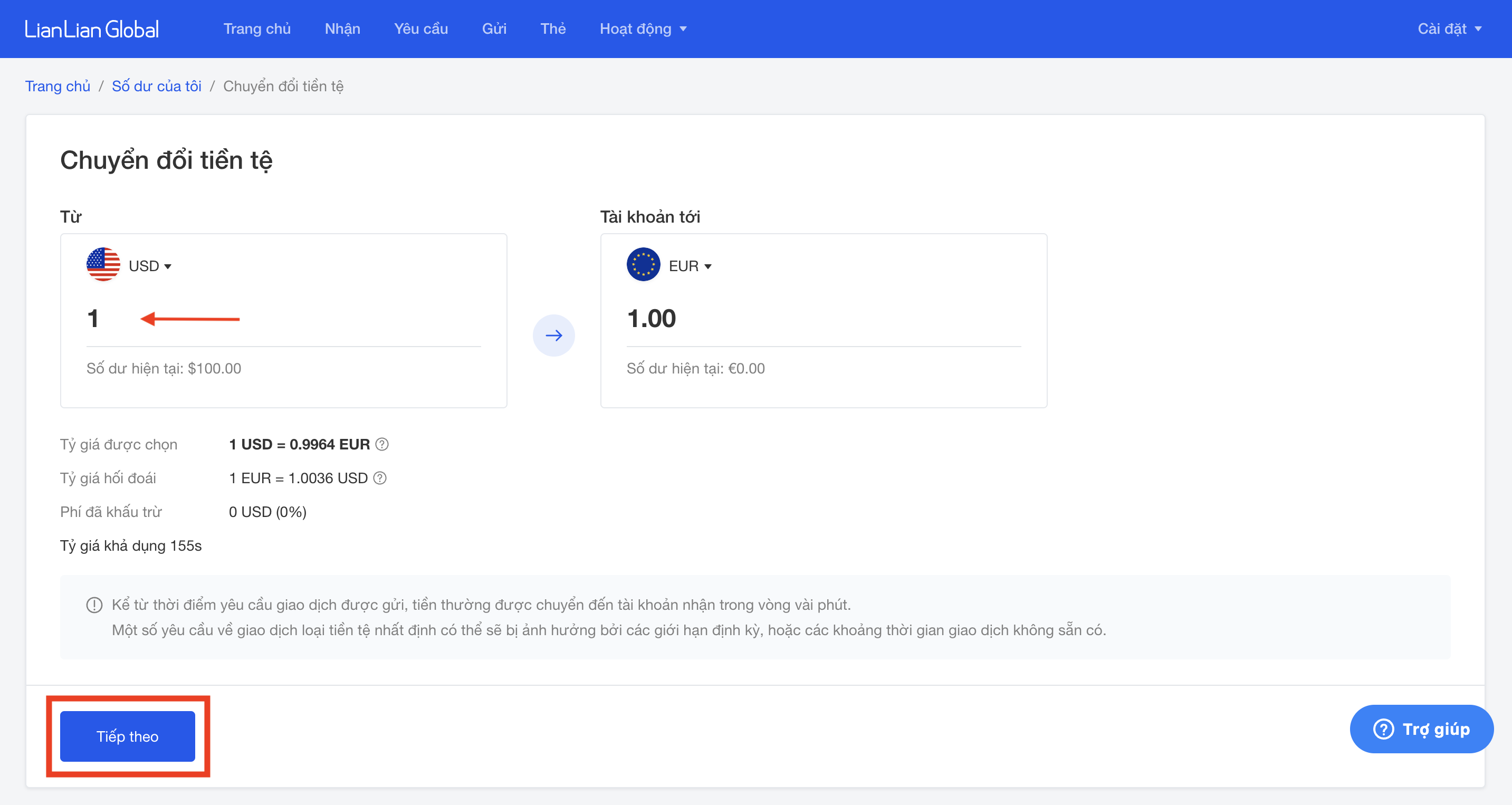Open the Thẻ menu item
Viewport: 1512px width, 805px height.
553,28
